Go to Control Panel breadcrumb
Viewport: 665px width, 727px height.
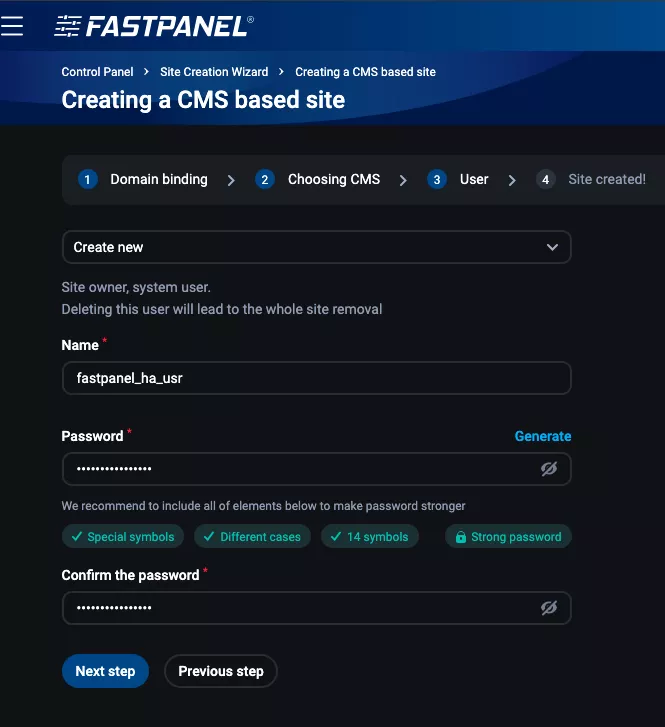[97, 72]
